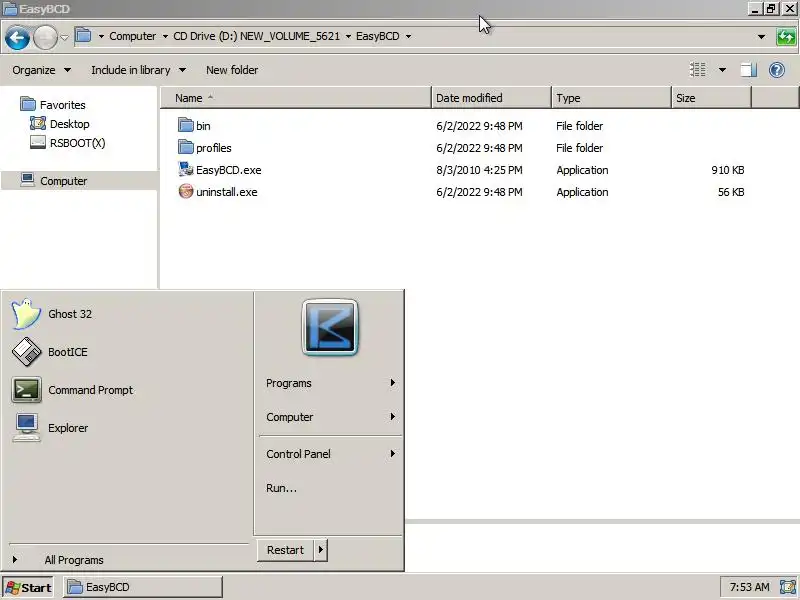
Task: Open the address bar history dropdown
Action: (x=761, y=37)
